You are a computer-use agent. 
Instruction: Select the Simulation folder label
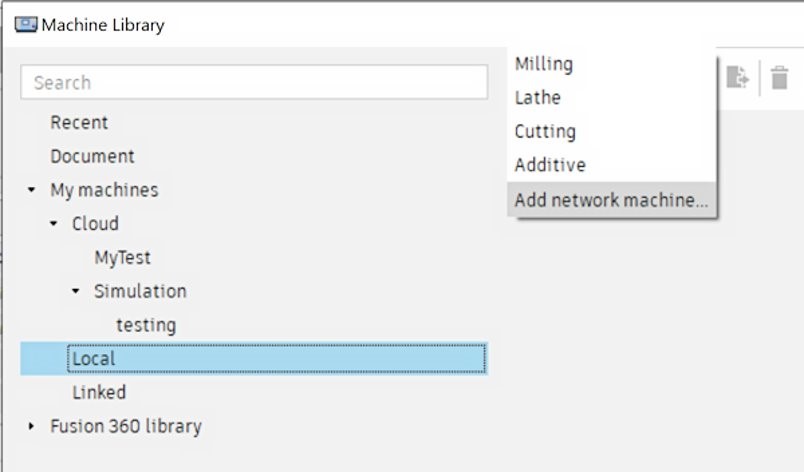tap(140, 292)
